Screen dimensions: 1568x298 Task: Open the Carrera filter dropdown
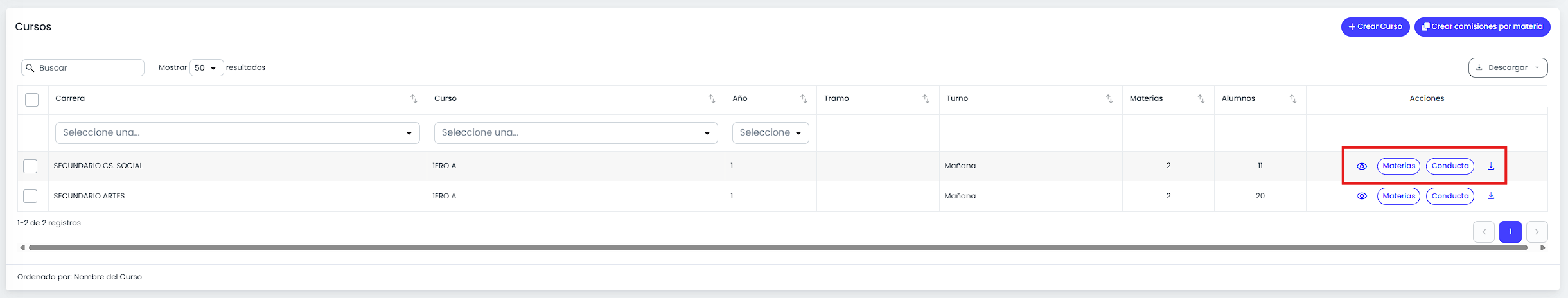click(x=238, y=133)
